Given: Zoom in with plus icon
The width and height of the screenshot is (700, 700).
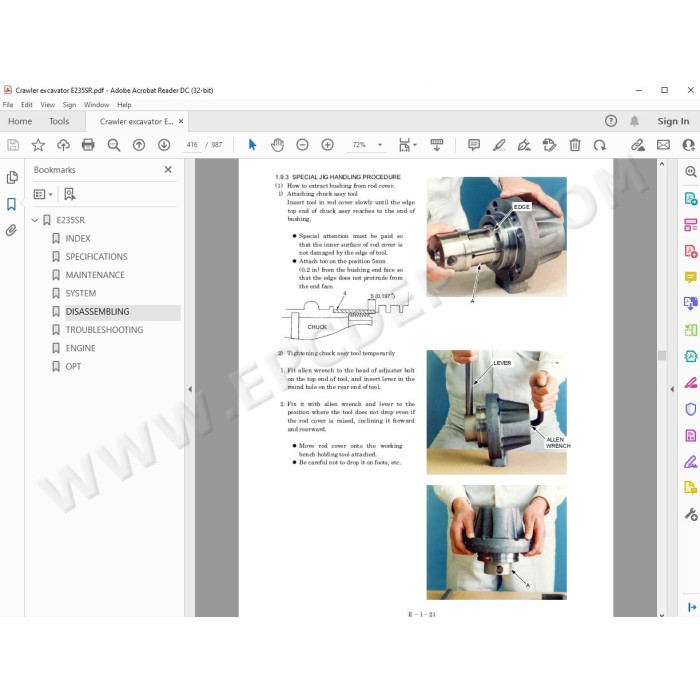Looking at the screenshot, I should pos(327,145).
